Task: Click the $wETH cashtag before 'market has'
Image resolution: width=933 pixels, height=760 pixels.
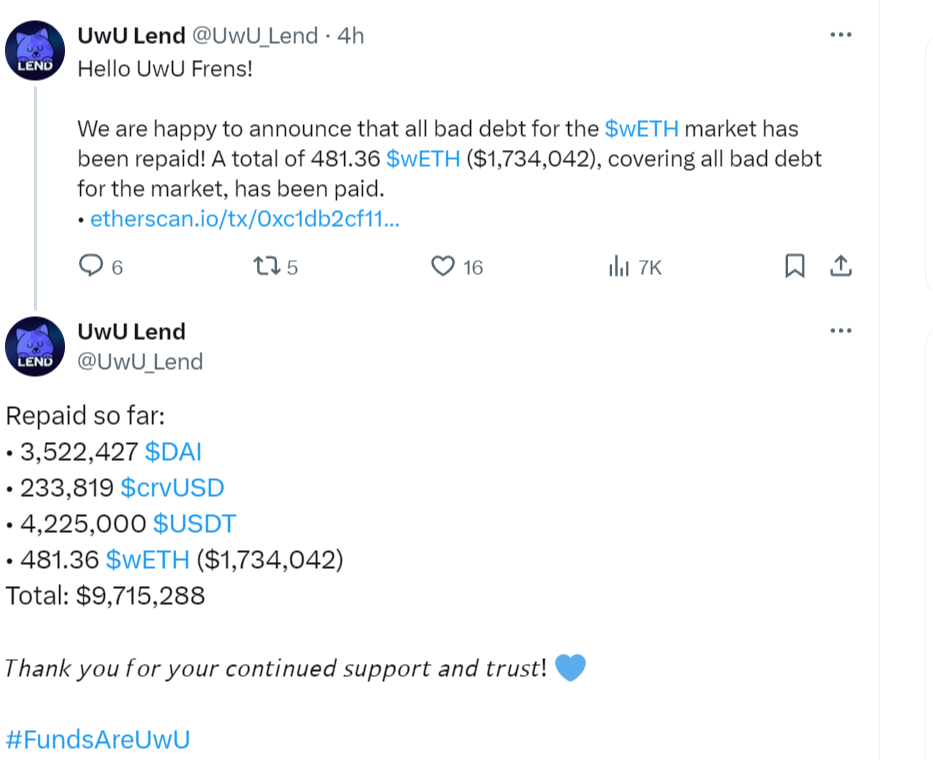Action: pyautogui.click(x=641, y=129)
